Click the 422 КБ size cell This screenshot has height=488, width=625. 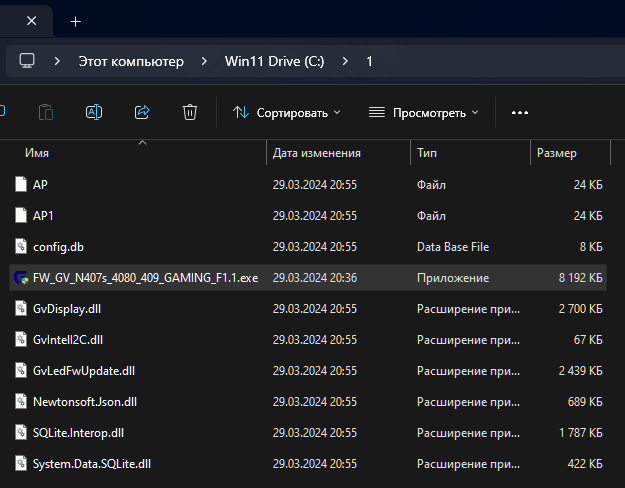coord(585,464)
